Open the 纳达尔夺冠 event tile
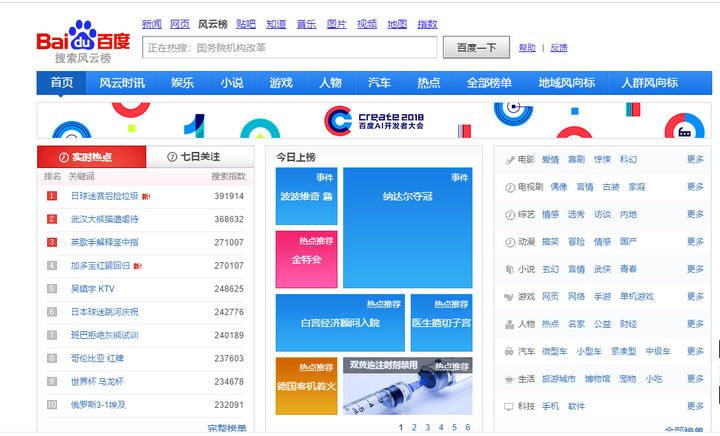Screen dimensions: 720x436 coord(408,228)
